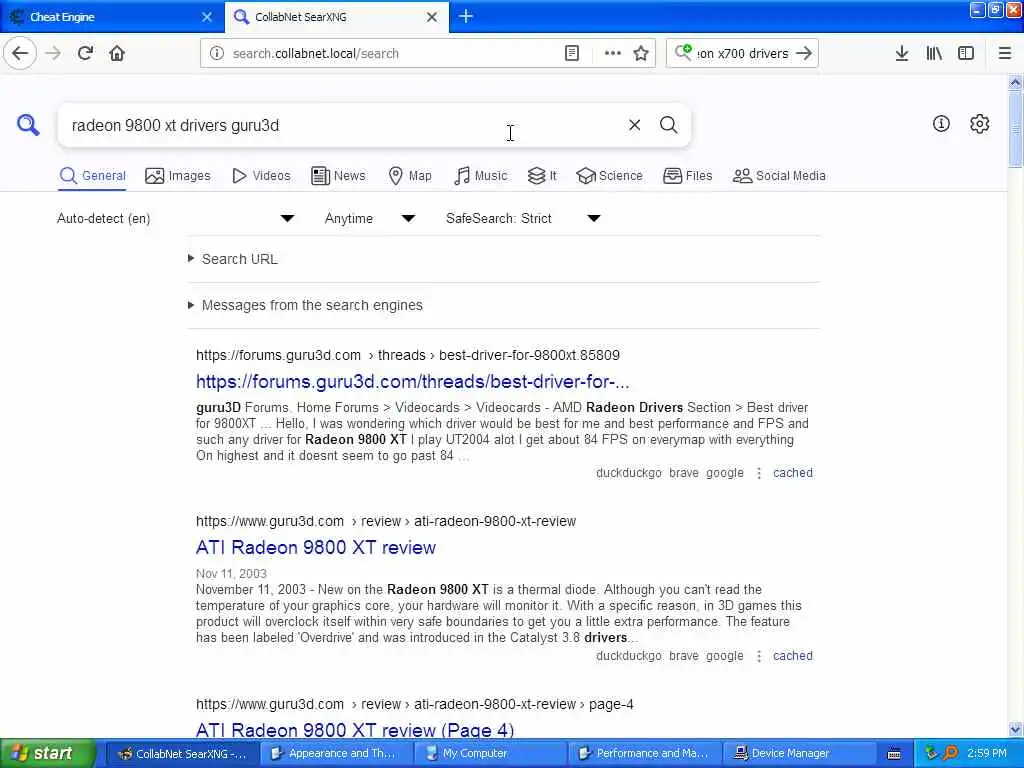Click the vertical scrollbar thumb
Screen dimensions: 1024x768
tap(1015, 127)
